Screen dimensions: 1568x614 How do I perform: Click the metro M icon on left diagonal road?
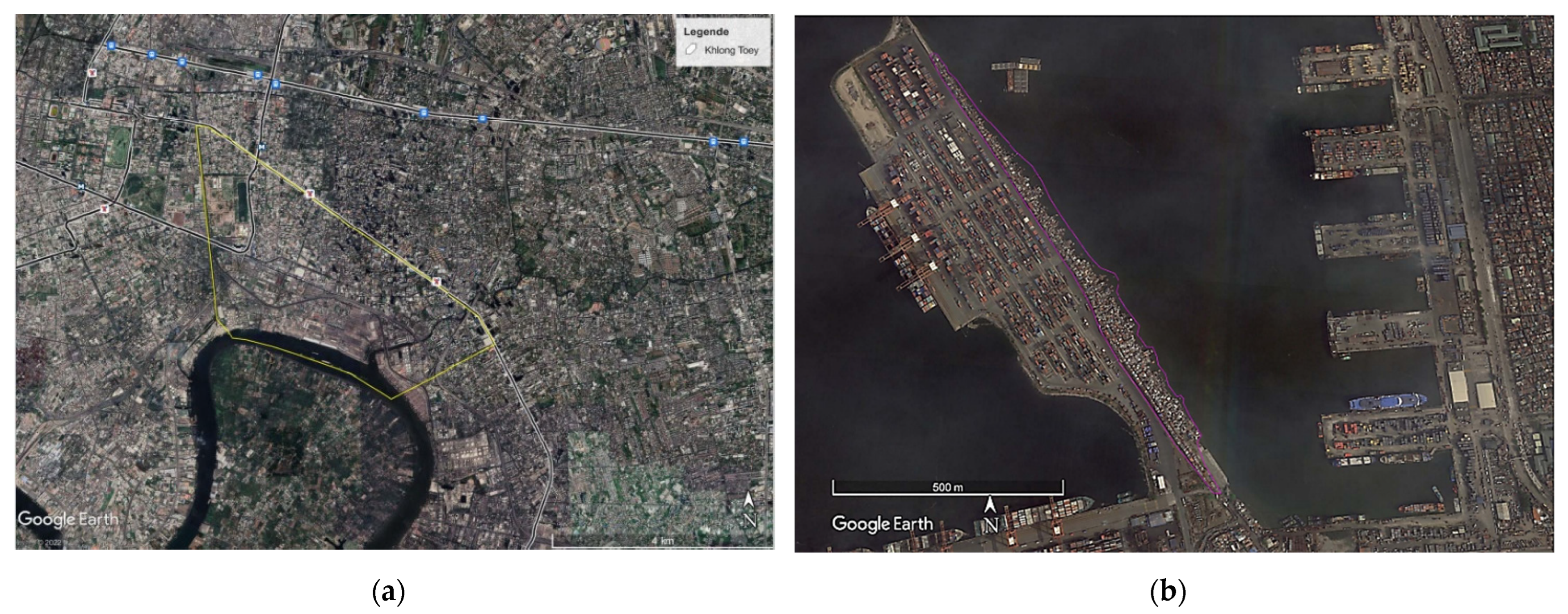(x=81, y=186)
